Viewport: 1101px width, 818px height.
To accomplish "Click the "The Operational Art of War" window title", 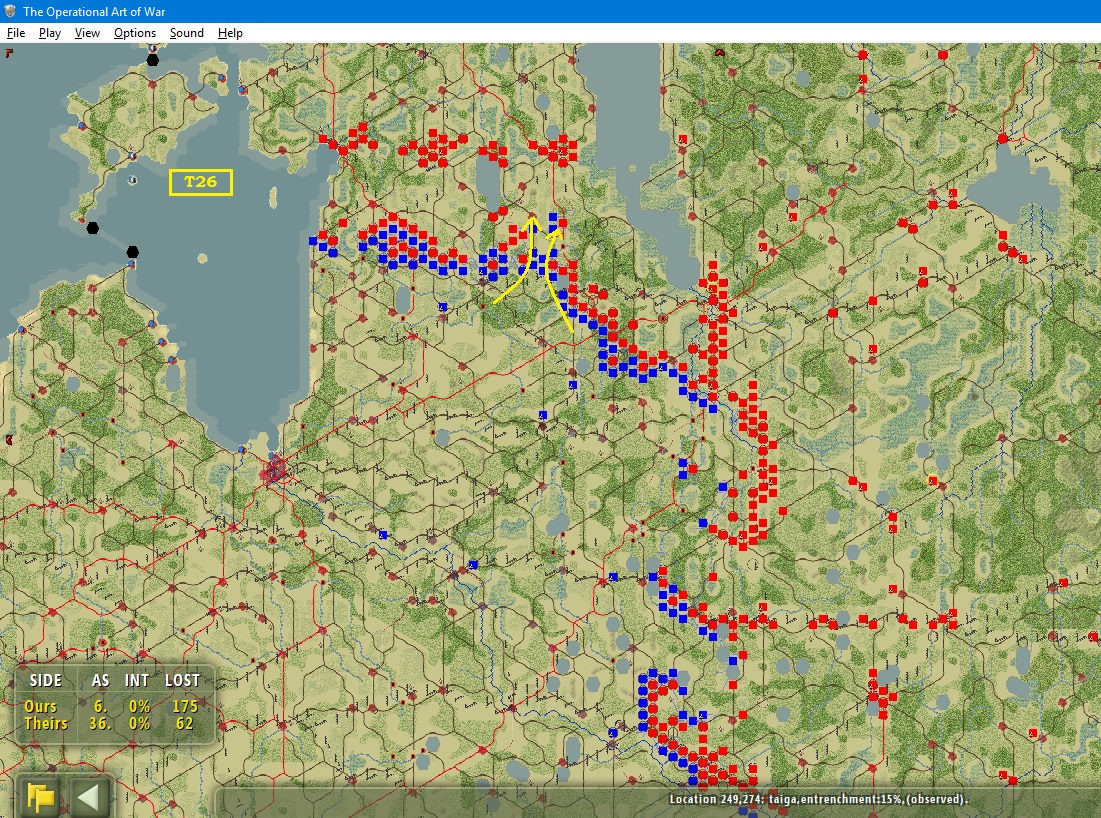I will coord(94,11).
